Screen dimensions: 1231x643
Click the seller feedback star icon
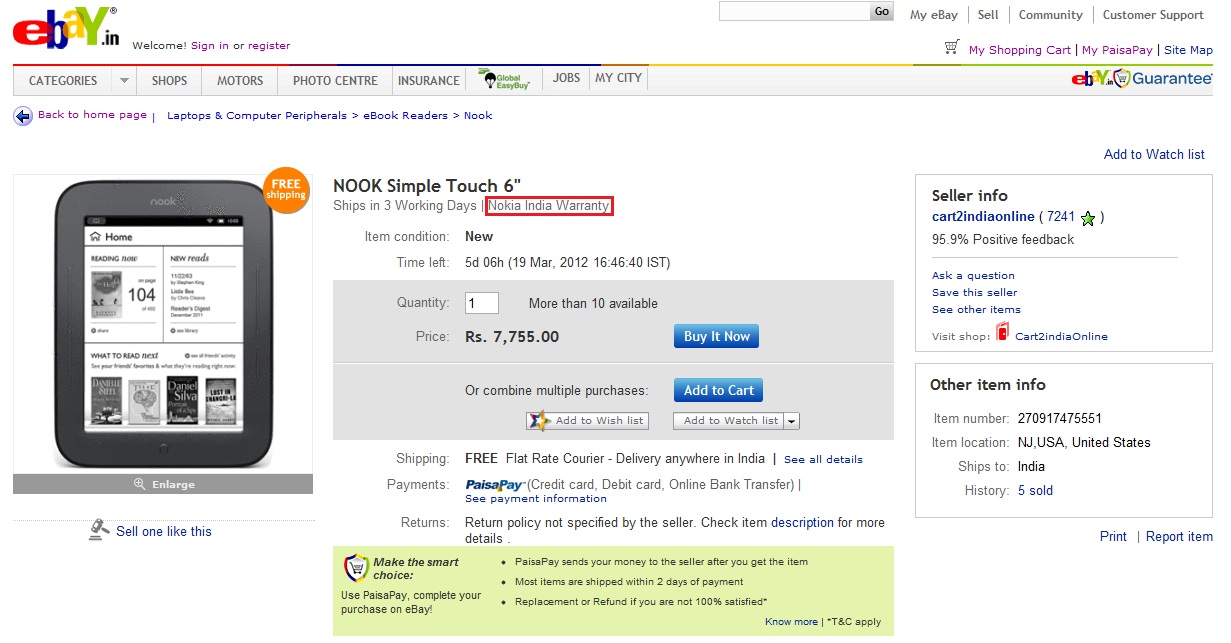coord(1088,218)
